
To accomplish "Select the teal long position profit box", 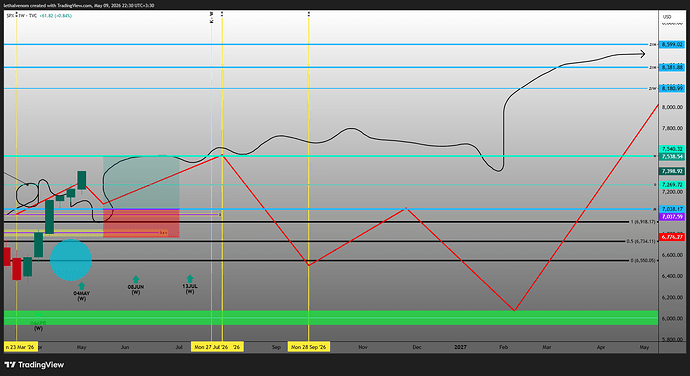I will [141, 182].
